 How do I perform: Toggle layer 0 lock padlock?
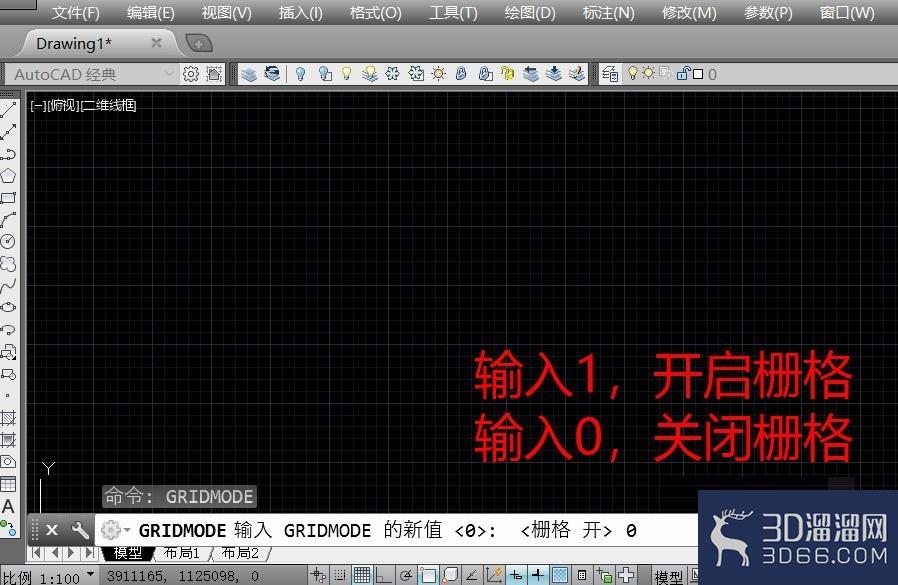682,73
